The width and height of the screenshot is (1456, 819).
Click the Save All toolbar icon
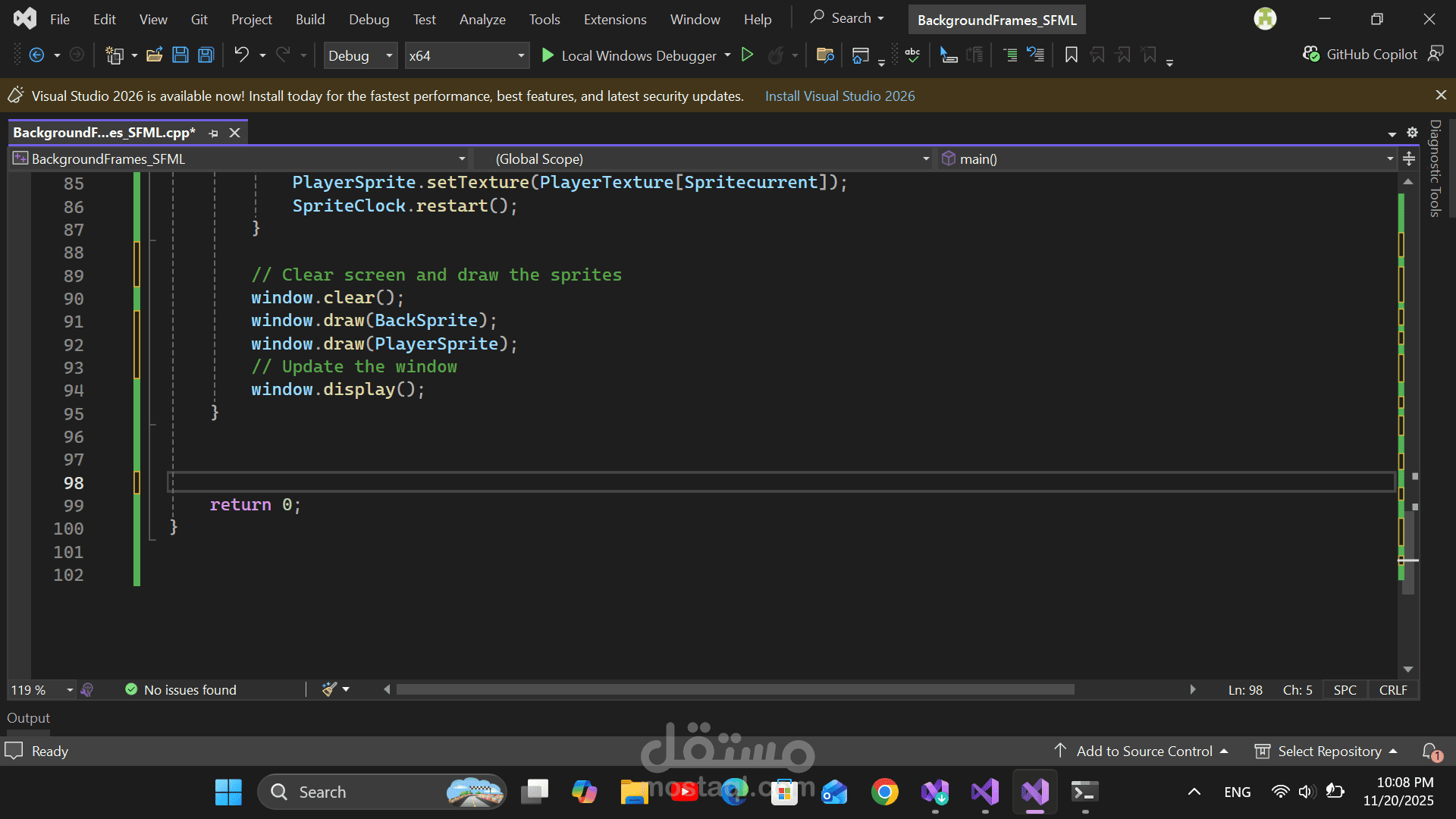point(206,55)
